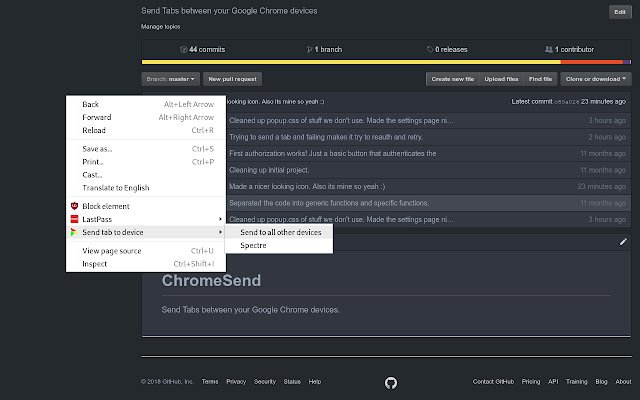Choose Translate to English
The image size is (640, 400).
click(146, 188)
